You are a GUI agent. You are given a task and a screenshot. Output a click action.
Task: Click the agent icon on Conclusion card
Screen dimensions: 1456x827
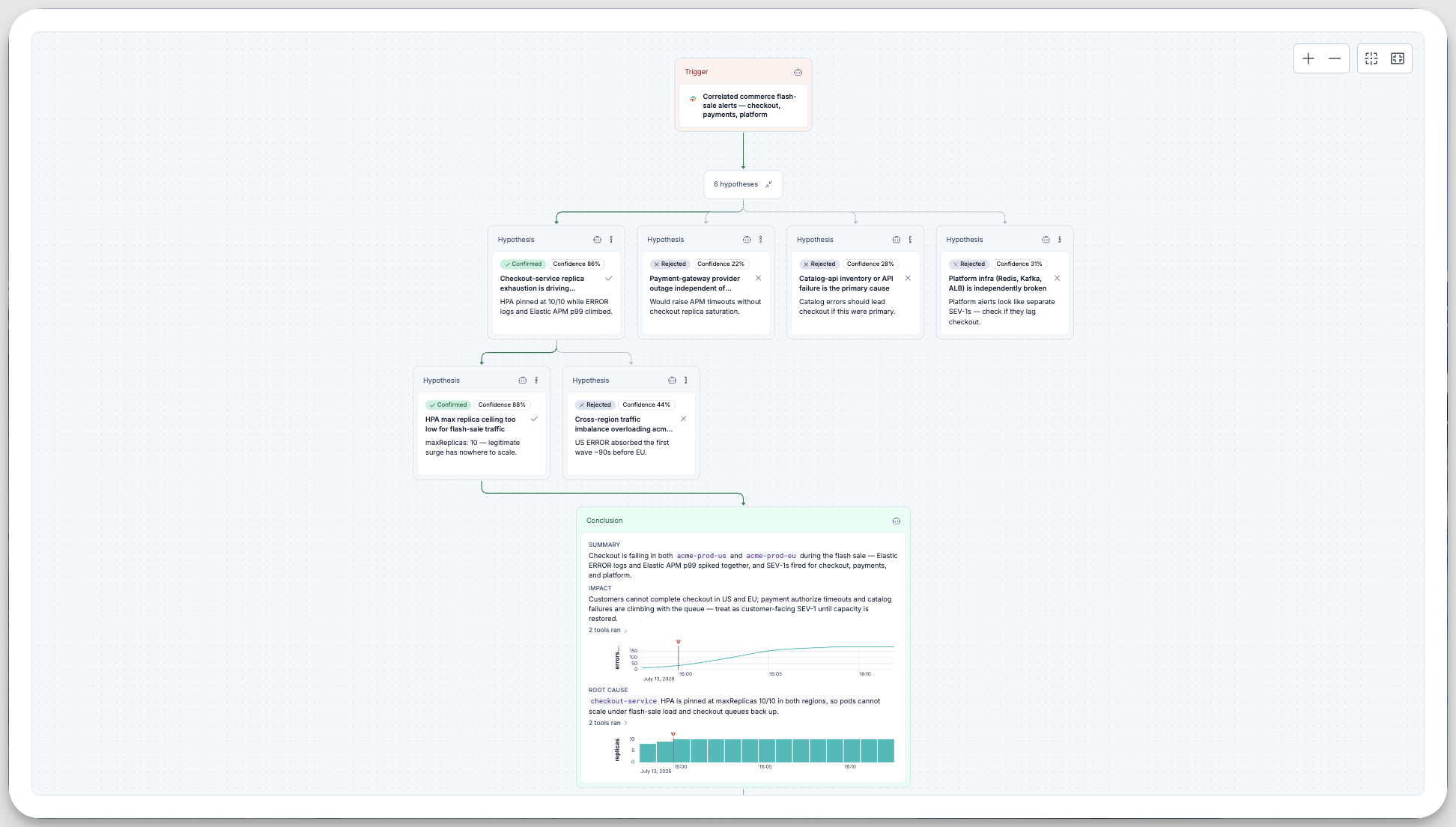(897, 521)
